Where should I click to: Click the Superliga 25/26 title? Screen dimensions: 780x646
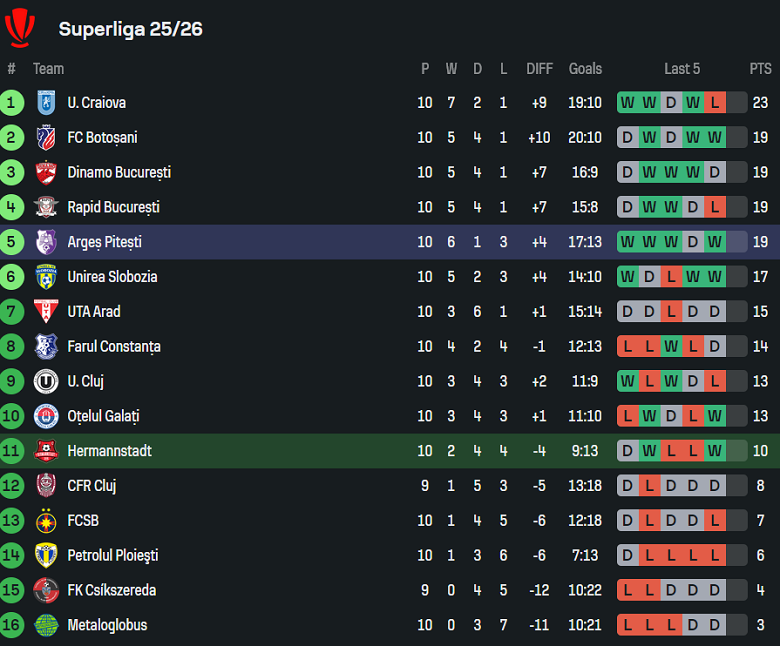130,29
